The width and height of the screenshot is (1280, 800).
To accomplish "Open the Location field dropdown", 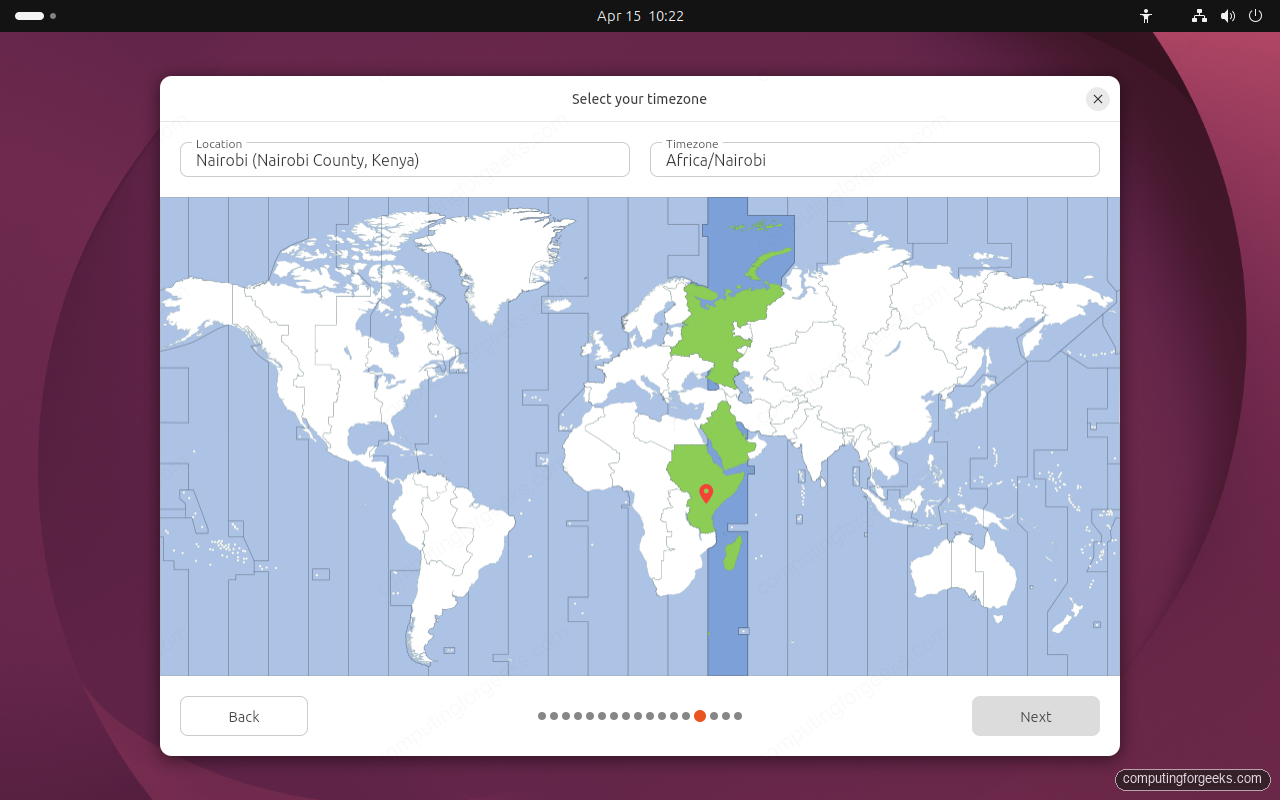I will click(404, 159).
